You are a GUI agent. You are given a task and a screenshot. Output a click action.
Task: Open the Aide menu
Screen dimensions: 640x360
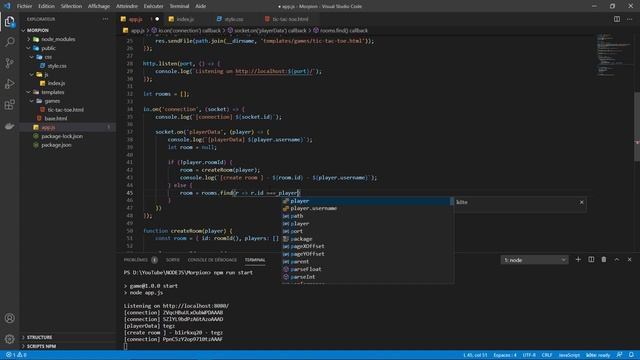click(200, 6)
